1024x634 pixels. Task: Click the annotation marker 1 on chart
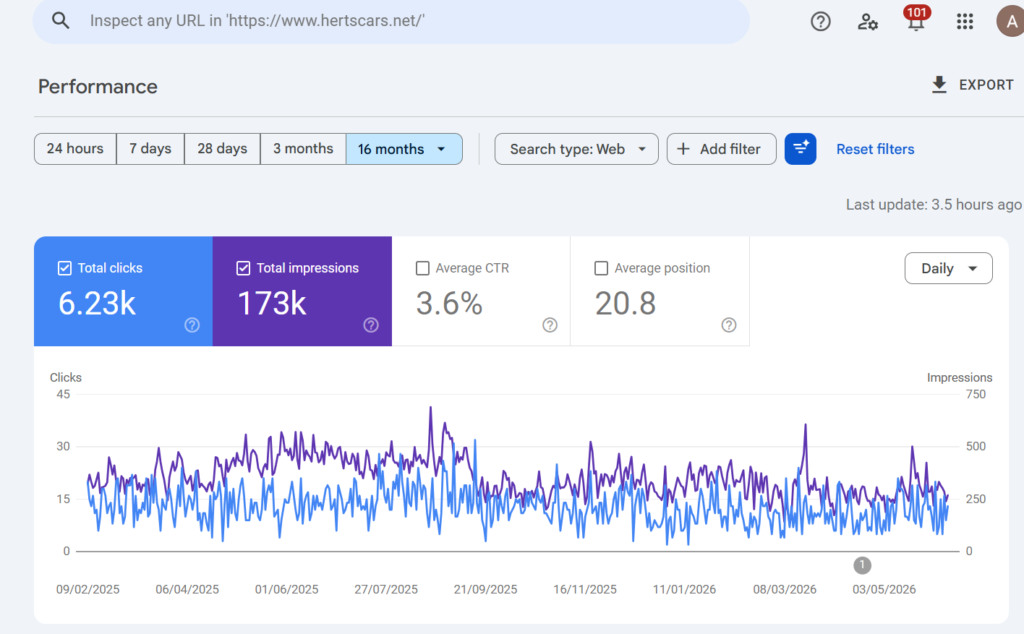click(x=862, y=565)
